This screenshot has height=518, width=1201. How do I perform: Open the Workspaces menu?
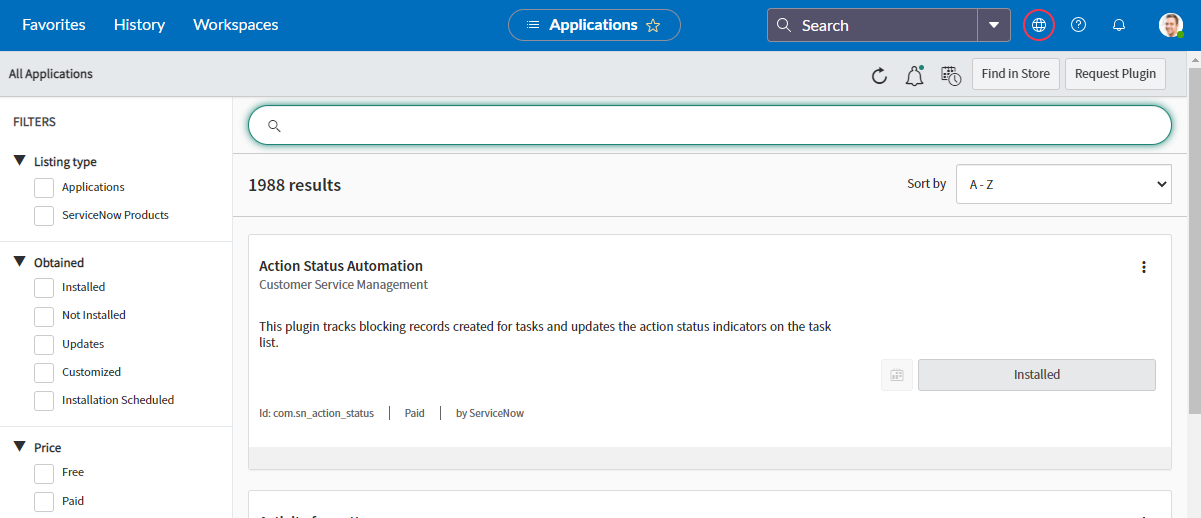pos(236,25)
